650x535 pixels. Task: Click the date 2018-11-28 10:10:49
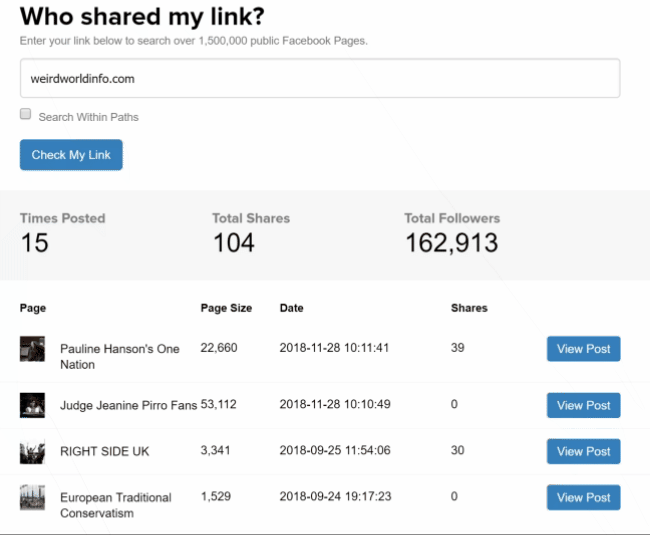tap(335, 404)
